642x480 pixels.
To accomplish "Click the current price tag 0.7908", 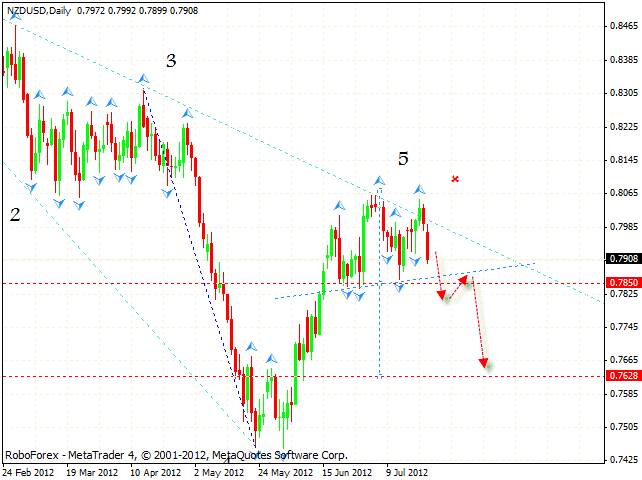I will tap(621, 258).
